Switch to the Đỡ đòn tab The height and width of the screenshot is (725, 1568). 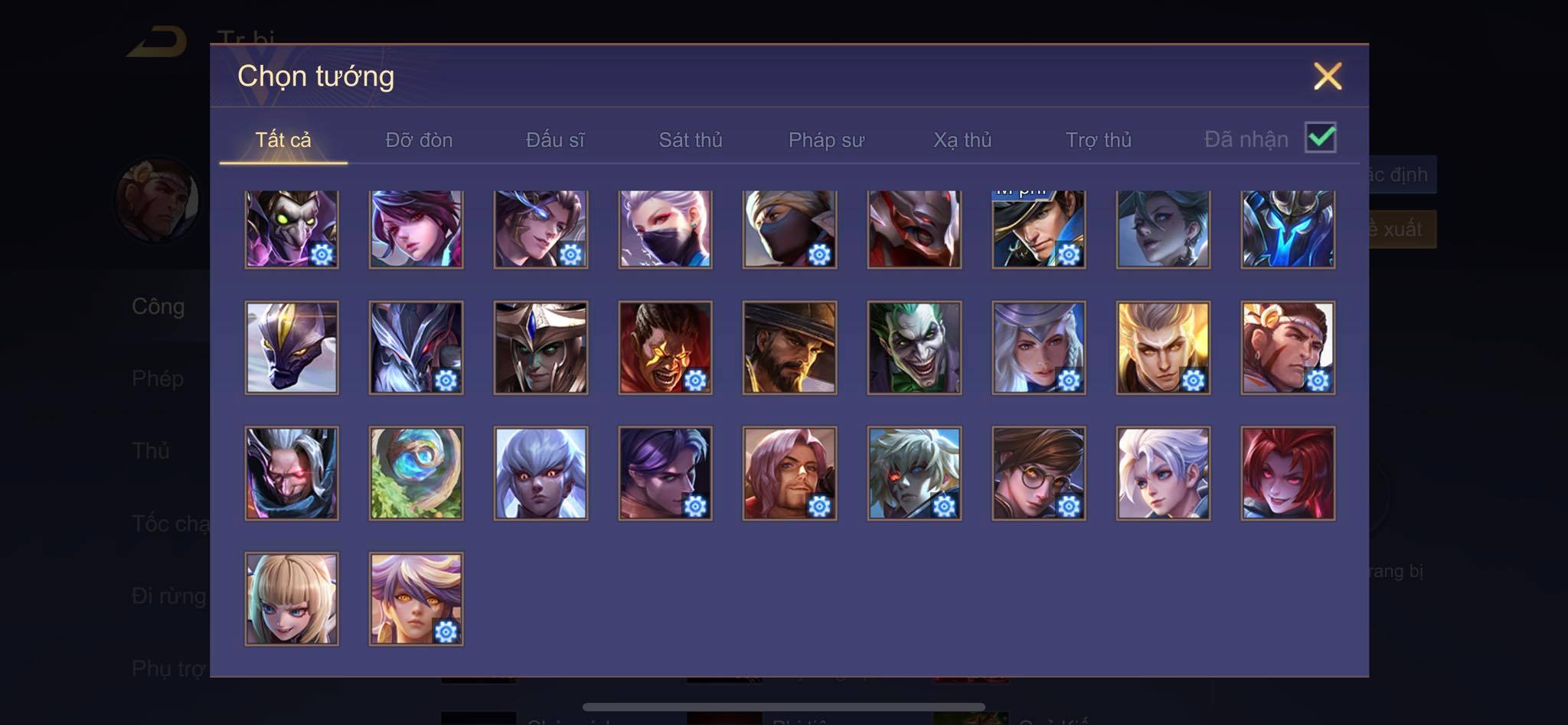pos(419,140)
